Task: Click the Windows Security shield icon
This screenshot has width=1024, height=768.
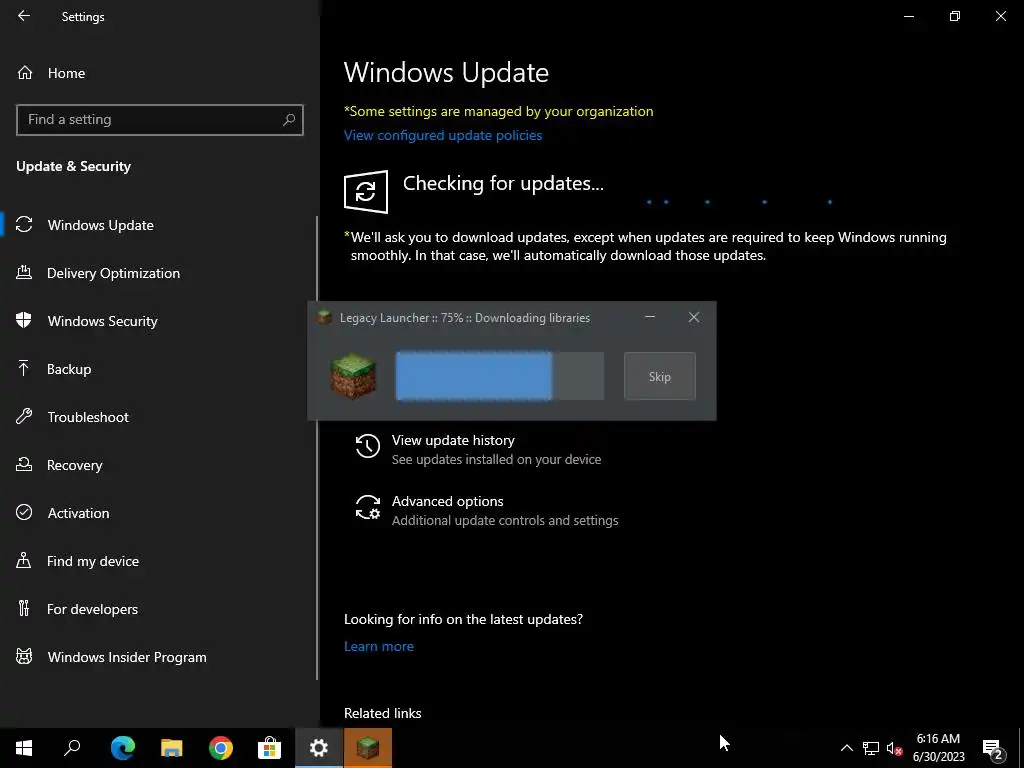Action: tap(24, 321)
